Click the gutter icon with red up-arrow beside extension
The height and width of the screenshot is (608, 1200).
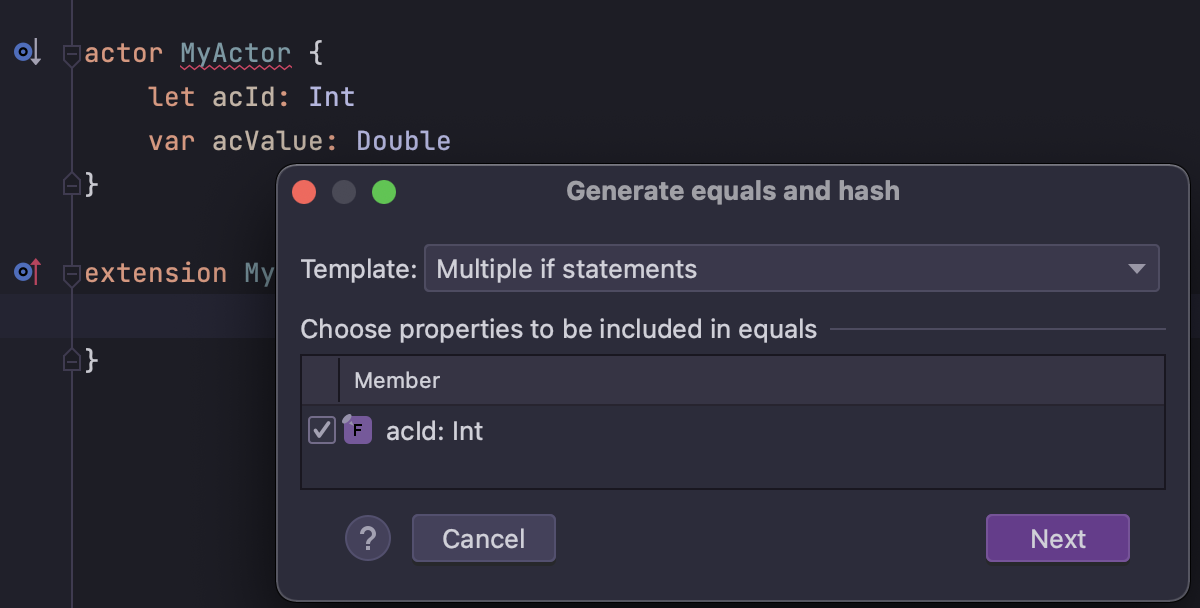click(26, 272)
